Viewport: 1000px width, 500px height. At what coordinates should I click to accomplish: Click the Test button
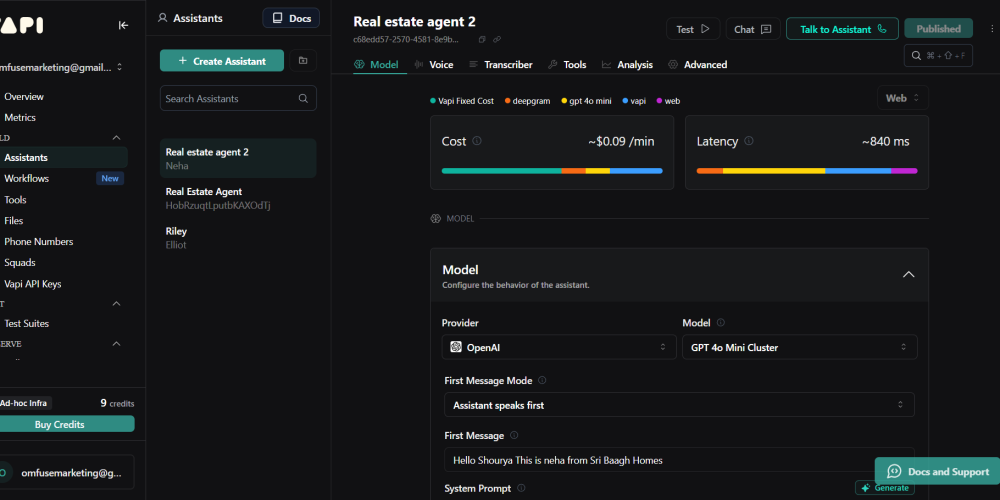[x=693, y=29]
